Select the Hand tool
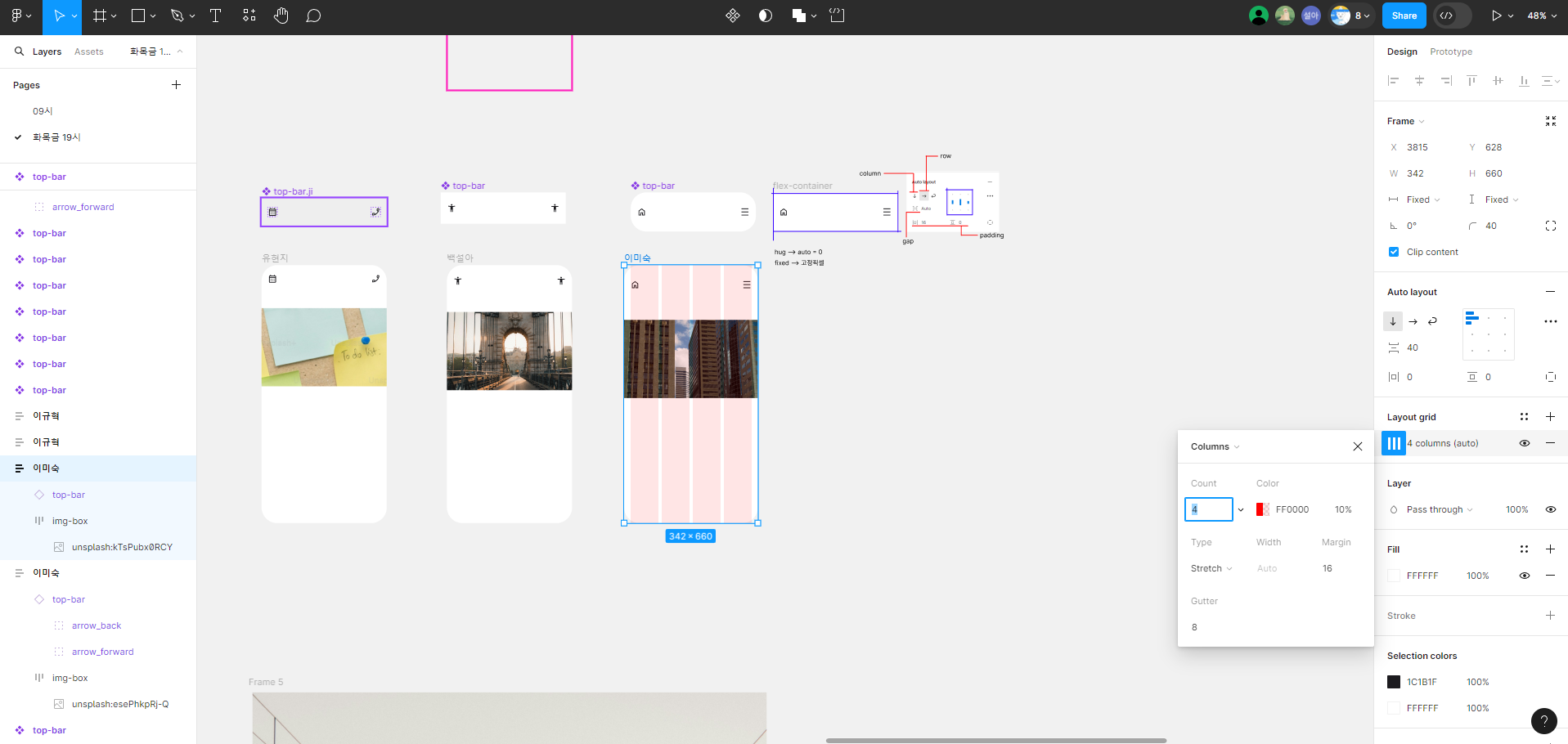This screenshot has width=1568, height=744. click(281, 16)
